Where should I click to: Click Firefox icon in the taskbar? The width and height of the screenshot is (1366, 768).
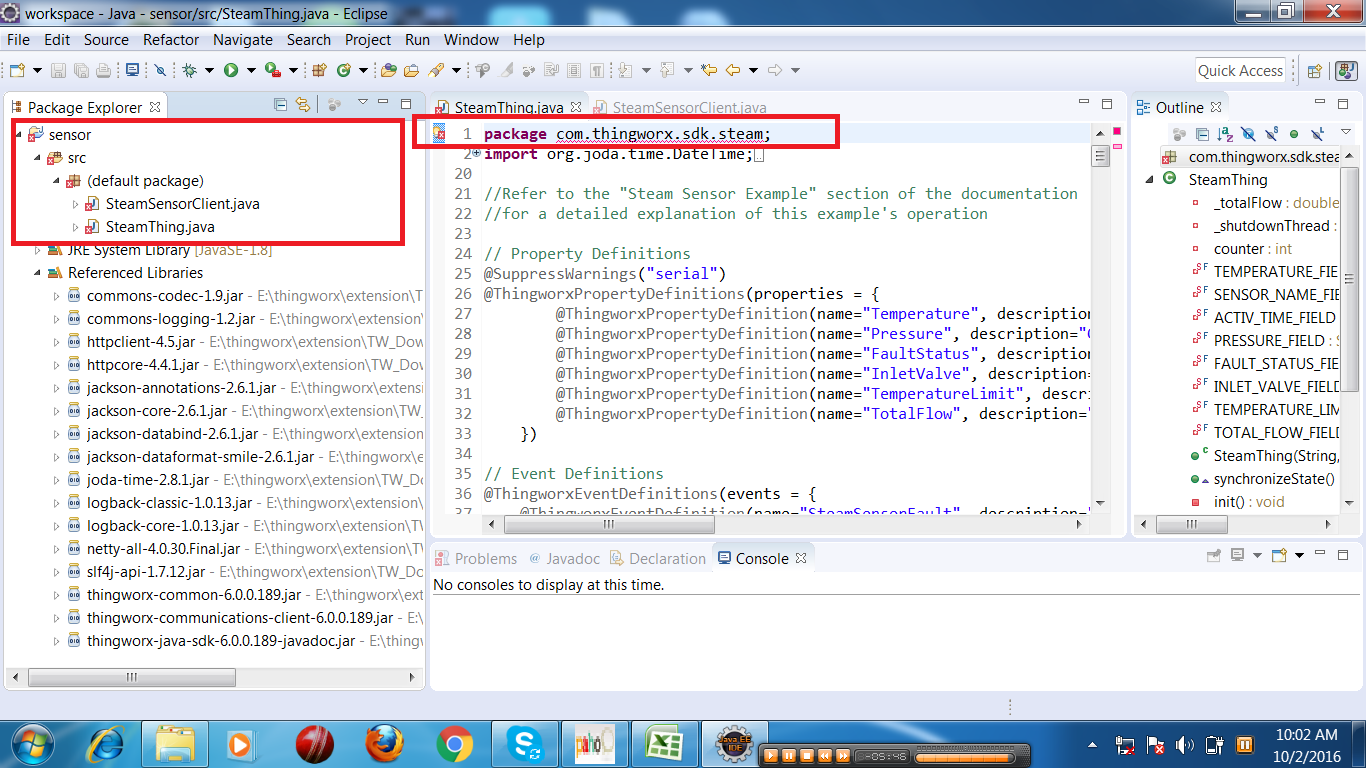384,744
